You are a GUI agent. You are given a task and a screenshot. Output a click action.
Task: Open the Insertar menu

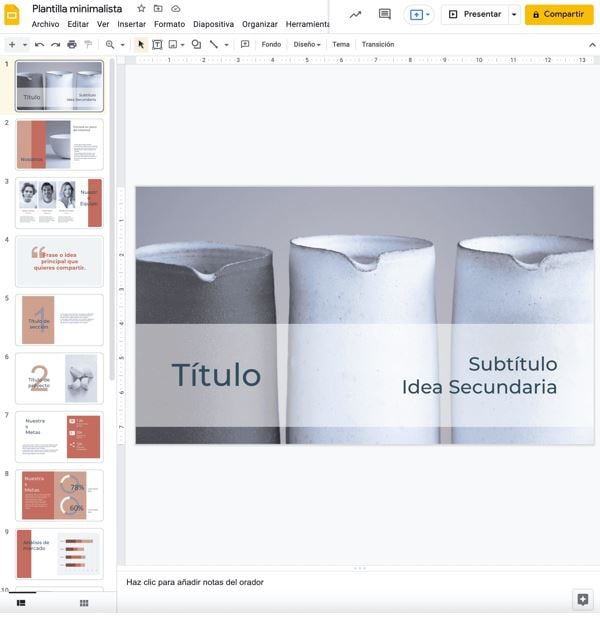point(132,24)
